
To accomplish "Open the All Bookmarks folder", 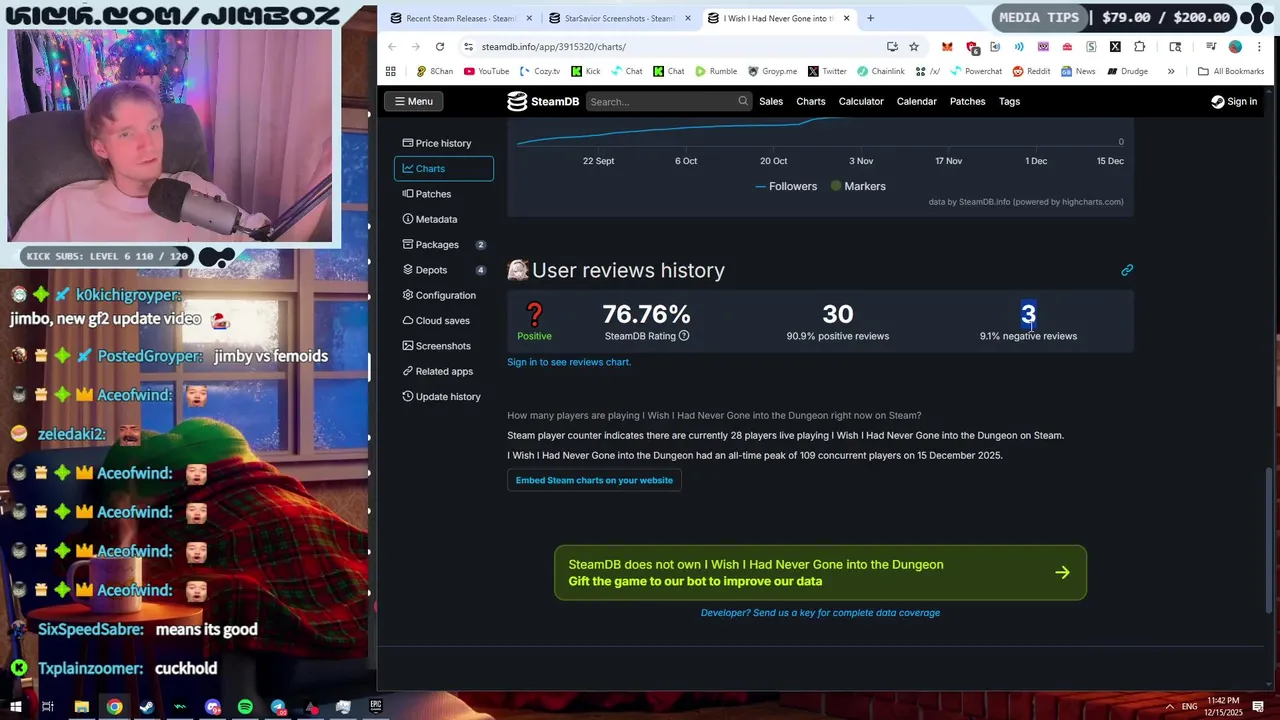I will point(1231,71).
